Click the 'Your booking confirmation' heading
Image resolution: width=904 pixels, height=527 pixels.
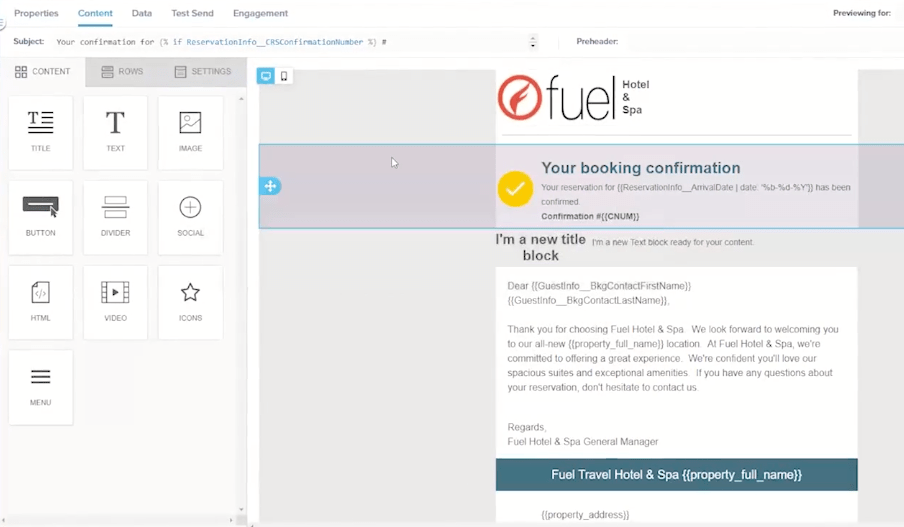click(x=641, y=168)
